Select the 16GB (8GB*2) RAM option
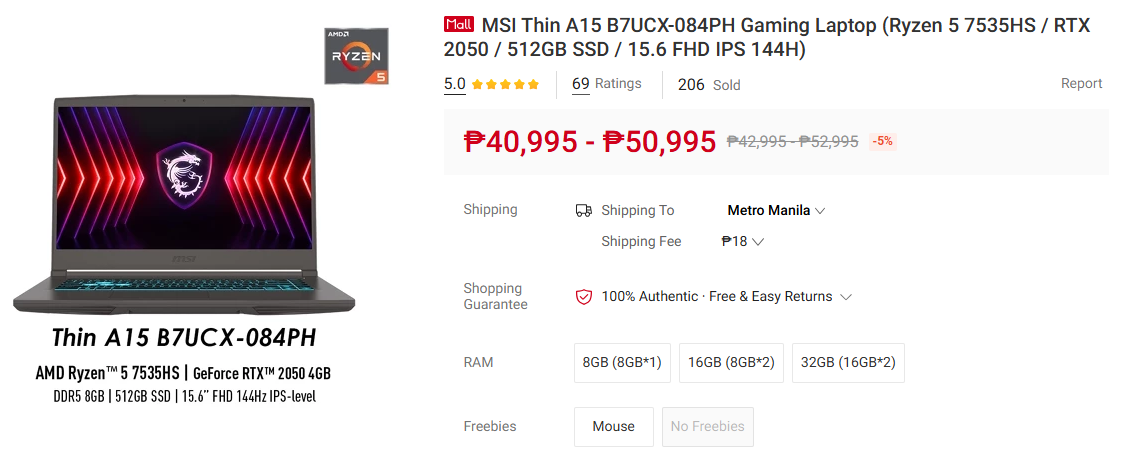 (x=731, y=363)
